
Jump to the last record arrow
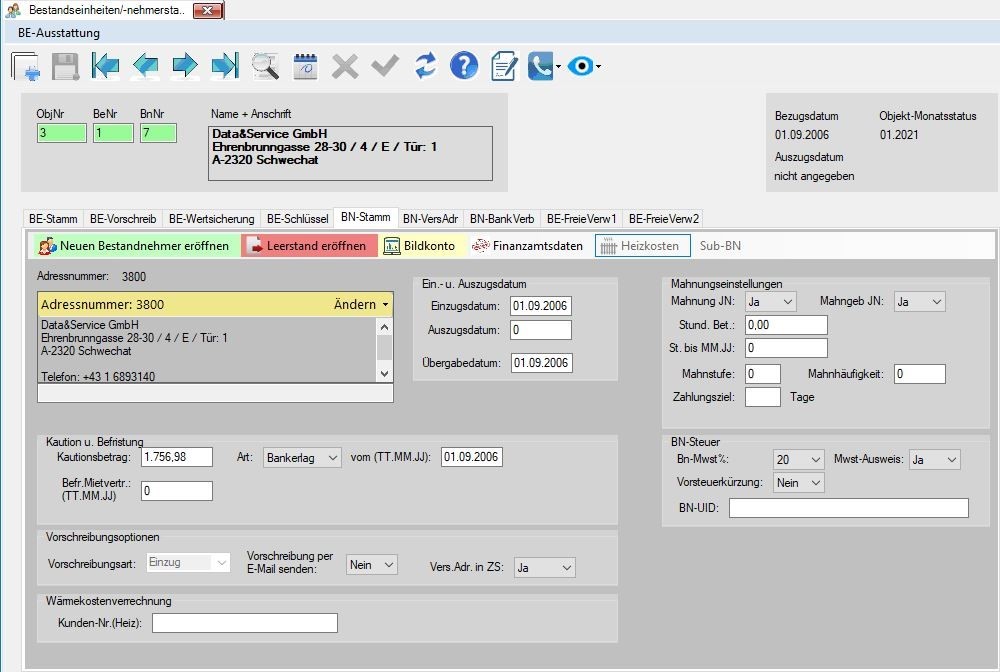coord(225,67)
